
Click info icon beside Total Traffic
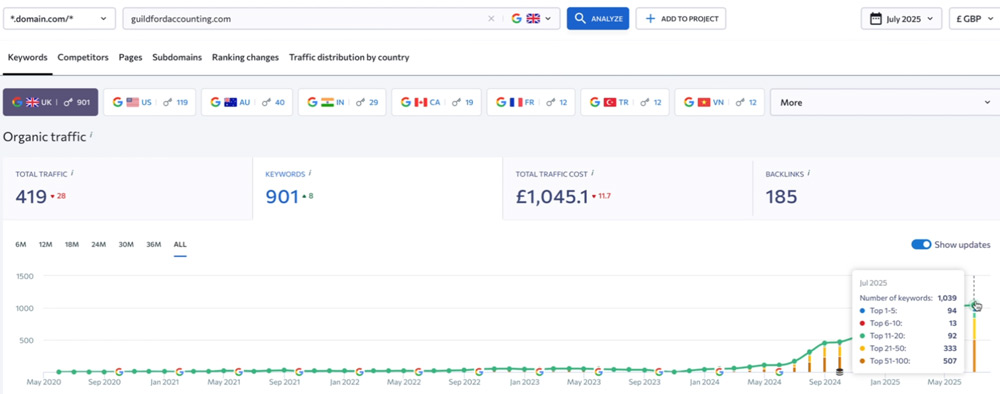(x=72, y=172)
